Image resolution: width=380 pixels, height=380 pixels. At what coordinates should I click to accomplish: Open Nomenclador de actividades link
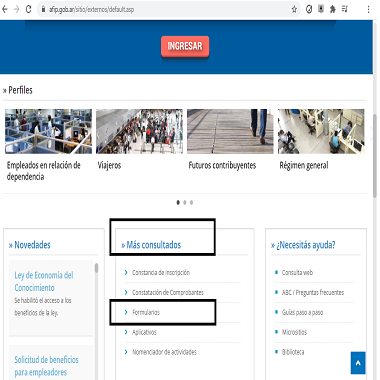[x=164, y=352]
